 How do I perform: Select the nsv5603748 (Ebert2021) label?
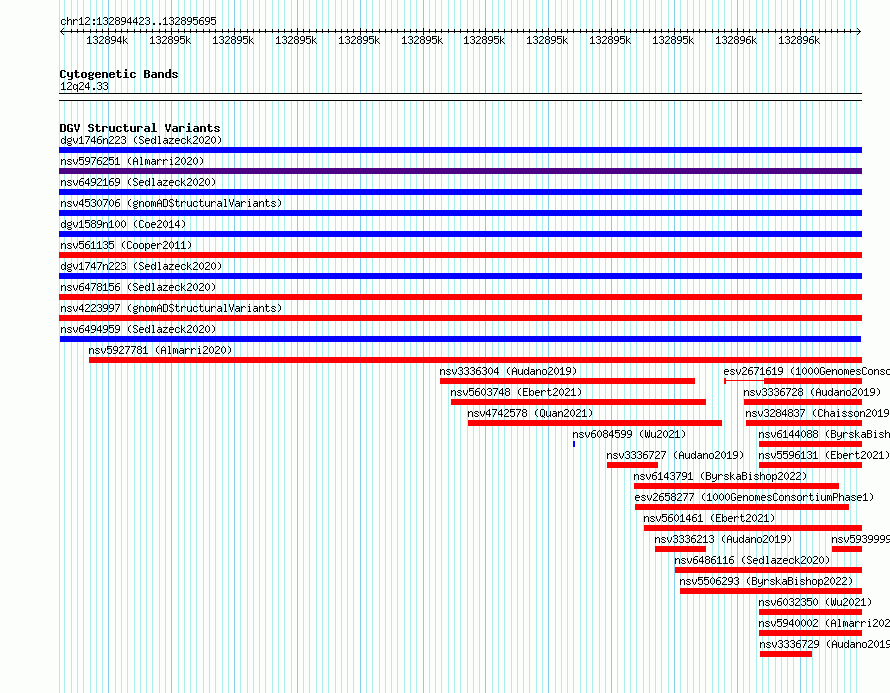(516, 392)
